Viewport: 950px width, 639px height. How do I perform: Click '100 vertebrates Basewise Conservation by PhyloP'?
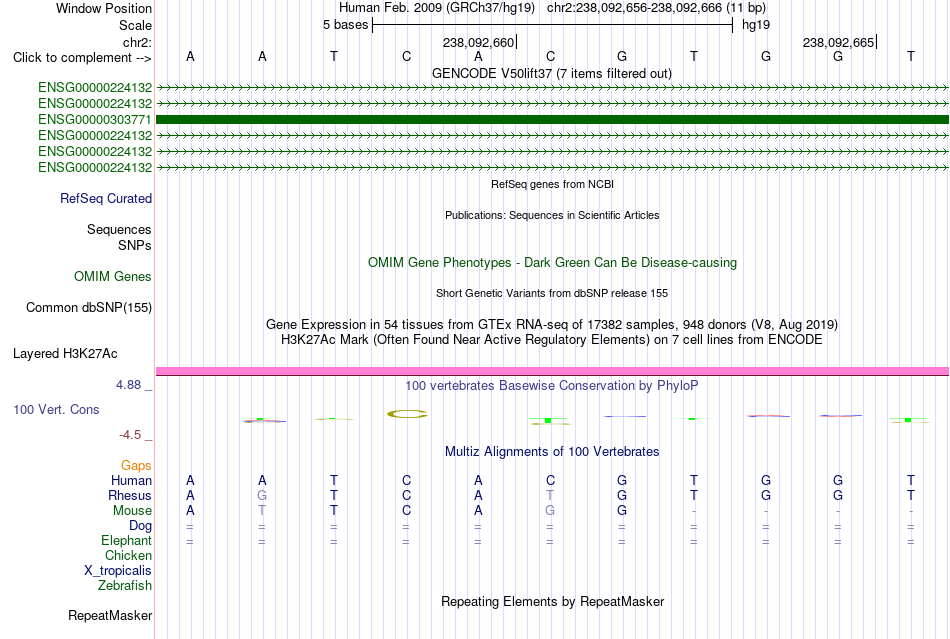(552, 386)
